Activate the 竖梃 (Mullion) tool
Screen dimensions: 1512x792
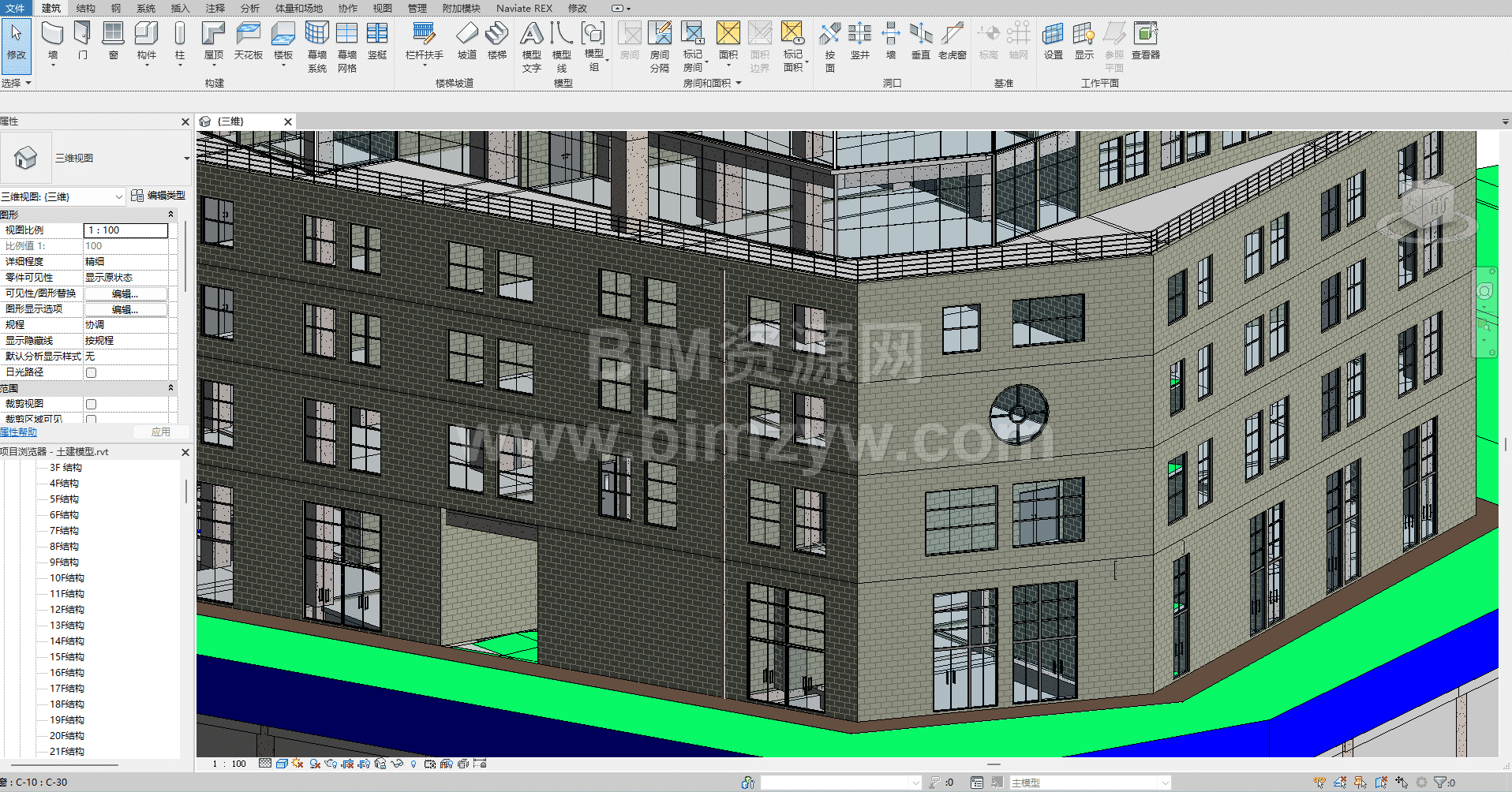(377, 41)
